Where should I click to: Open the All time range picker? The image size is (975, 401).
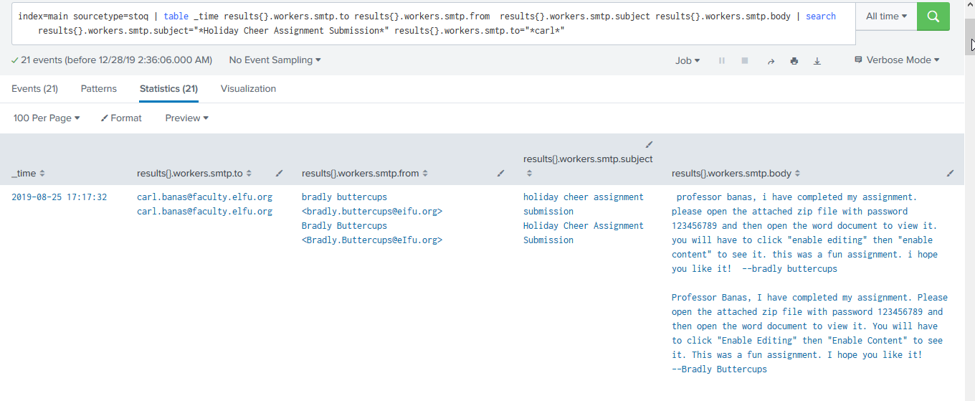[887, 17]
